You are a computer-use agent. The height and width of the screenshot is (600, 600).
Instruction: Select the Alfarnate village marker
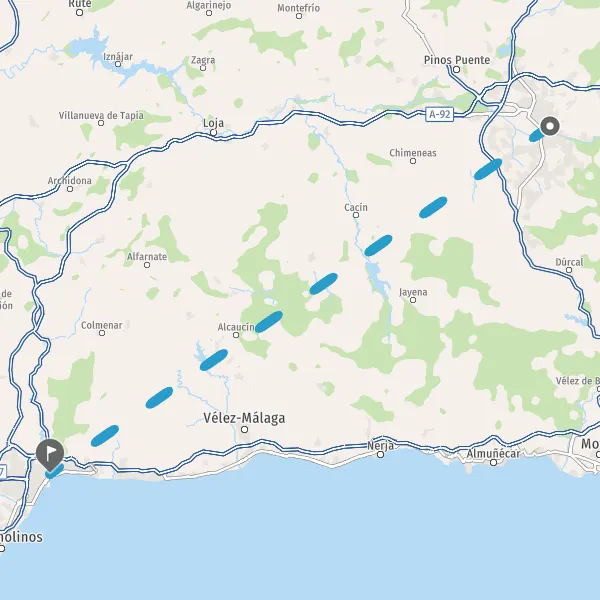[x=147, y=265]
